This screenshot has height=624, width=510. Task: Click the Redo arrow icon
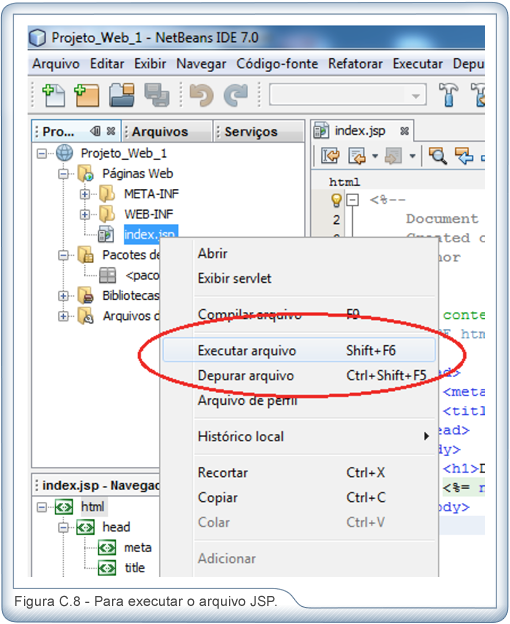(x=236, y=96)
